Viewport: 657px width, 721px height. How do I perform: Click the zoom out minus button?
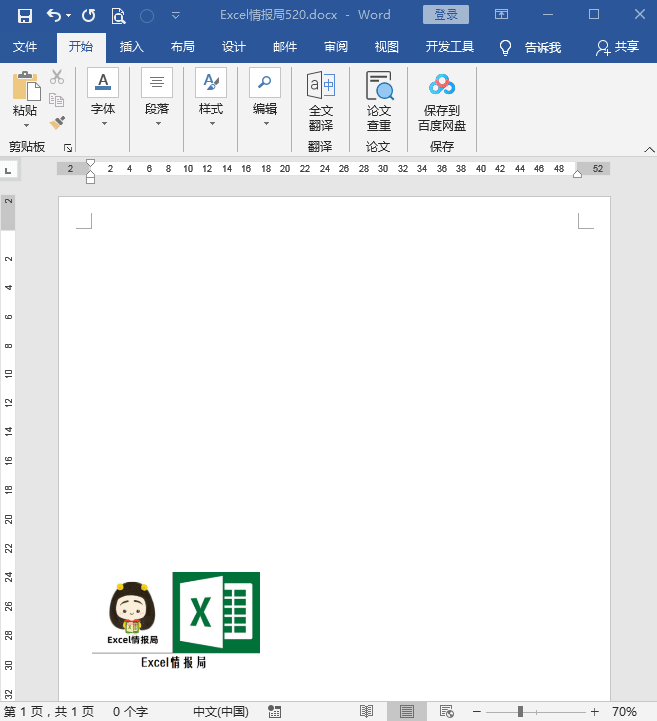click(x=477, y=712)
